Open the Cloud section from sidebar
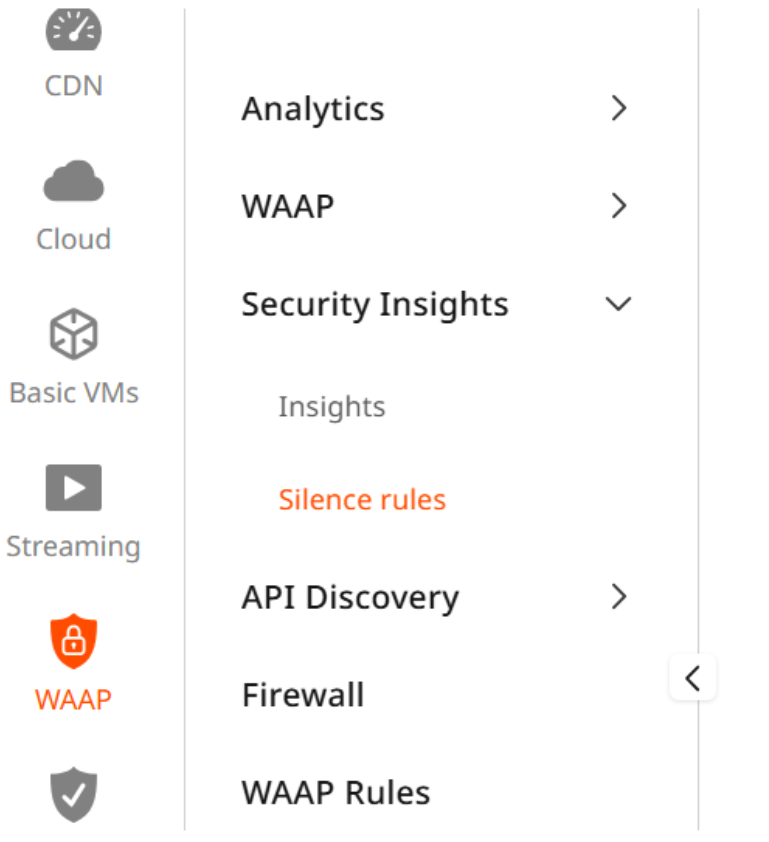This screenshot has width=769, height=842. tap(71, 182)
